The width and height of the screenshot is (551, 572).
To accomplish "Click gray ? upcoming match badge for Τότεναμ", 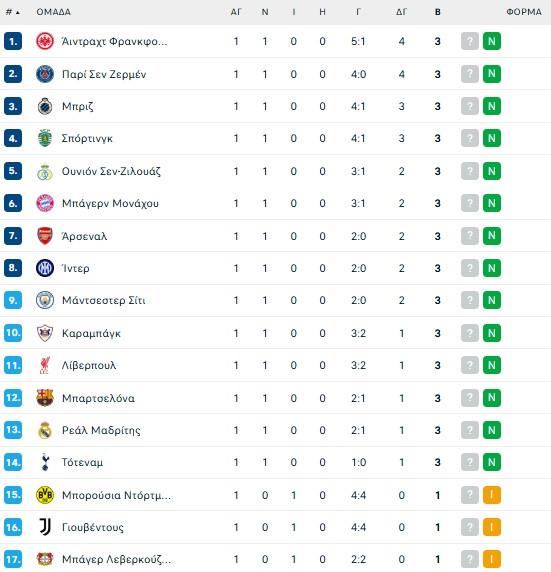I will tap(470, 462).
